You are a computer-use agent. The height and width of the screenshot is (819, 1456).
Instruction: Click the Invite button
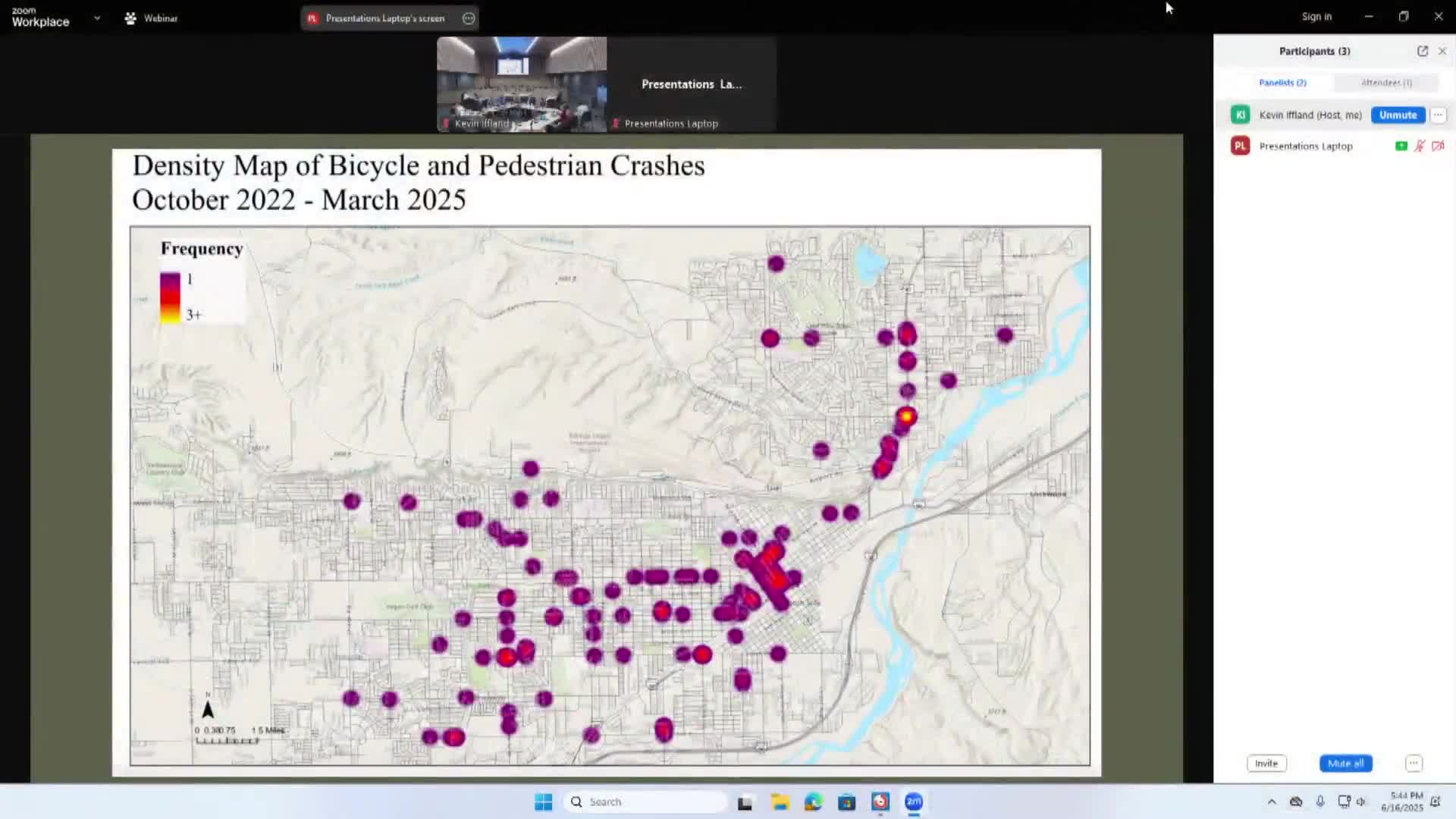coord(1266,764)
